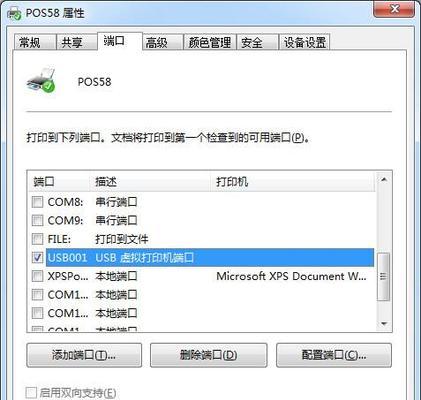Image resolution: width=421 pixels, height=400 pixels.
Task: Open the 颜色管理 tab
Action: point(210,42)
